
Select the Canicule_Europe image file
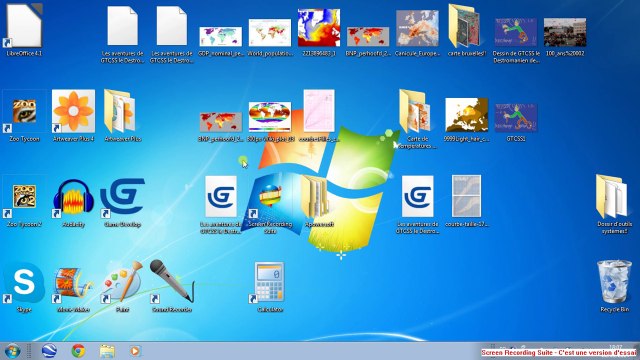tap(417, 29)
